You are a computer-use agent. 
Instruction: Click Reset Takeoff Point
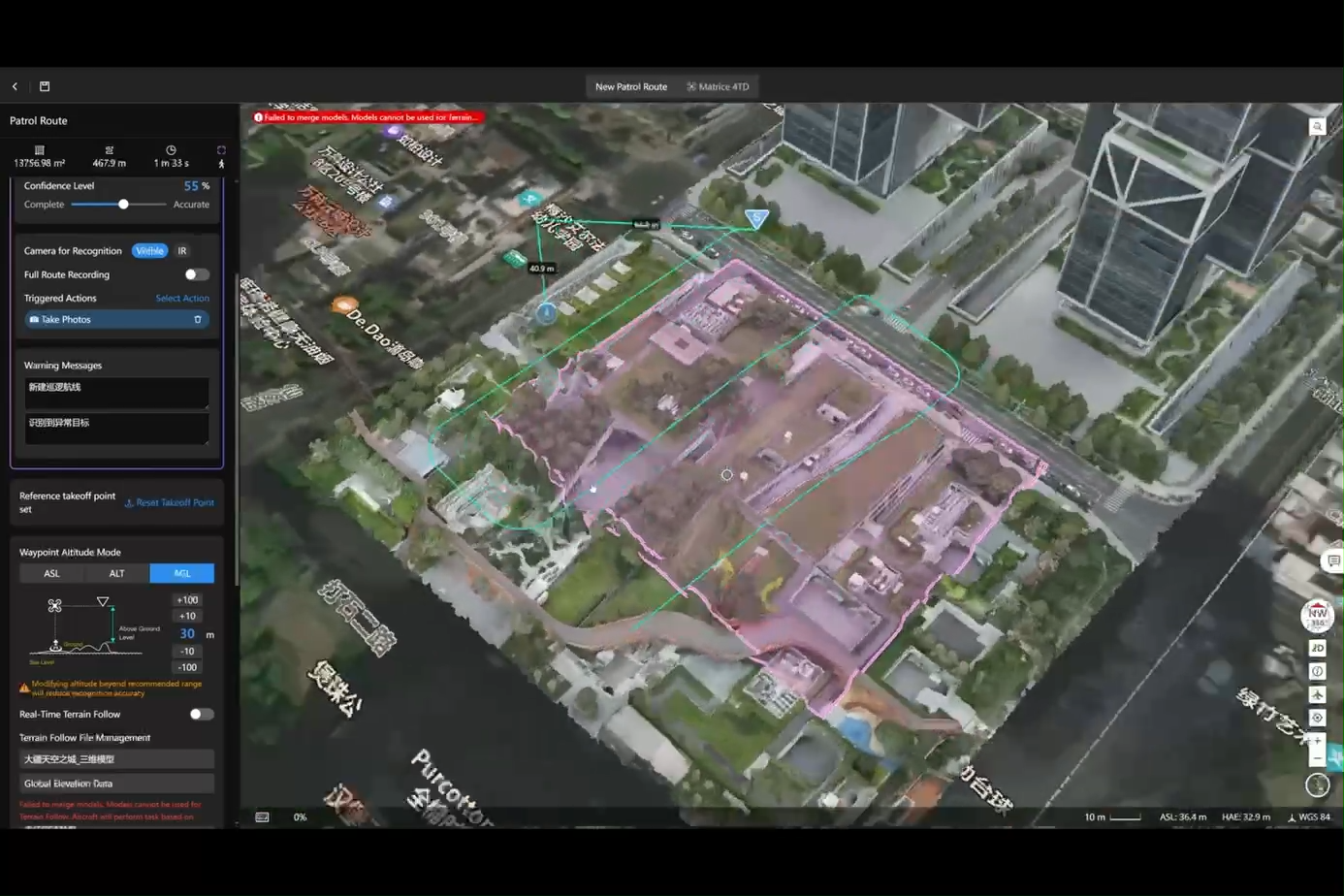tap(170, 502)
